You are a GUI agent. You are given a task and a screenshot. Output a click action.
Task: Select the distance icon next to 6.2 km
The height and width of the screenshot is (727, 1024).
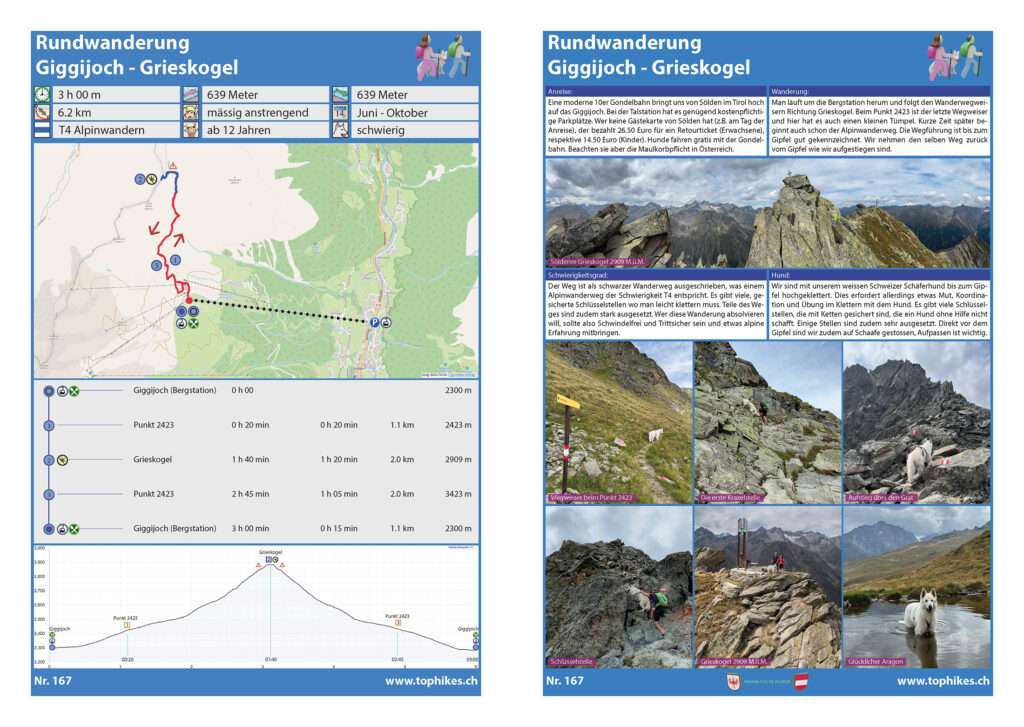(42, 113)
